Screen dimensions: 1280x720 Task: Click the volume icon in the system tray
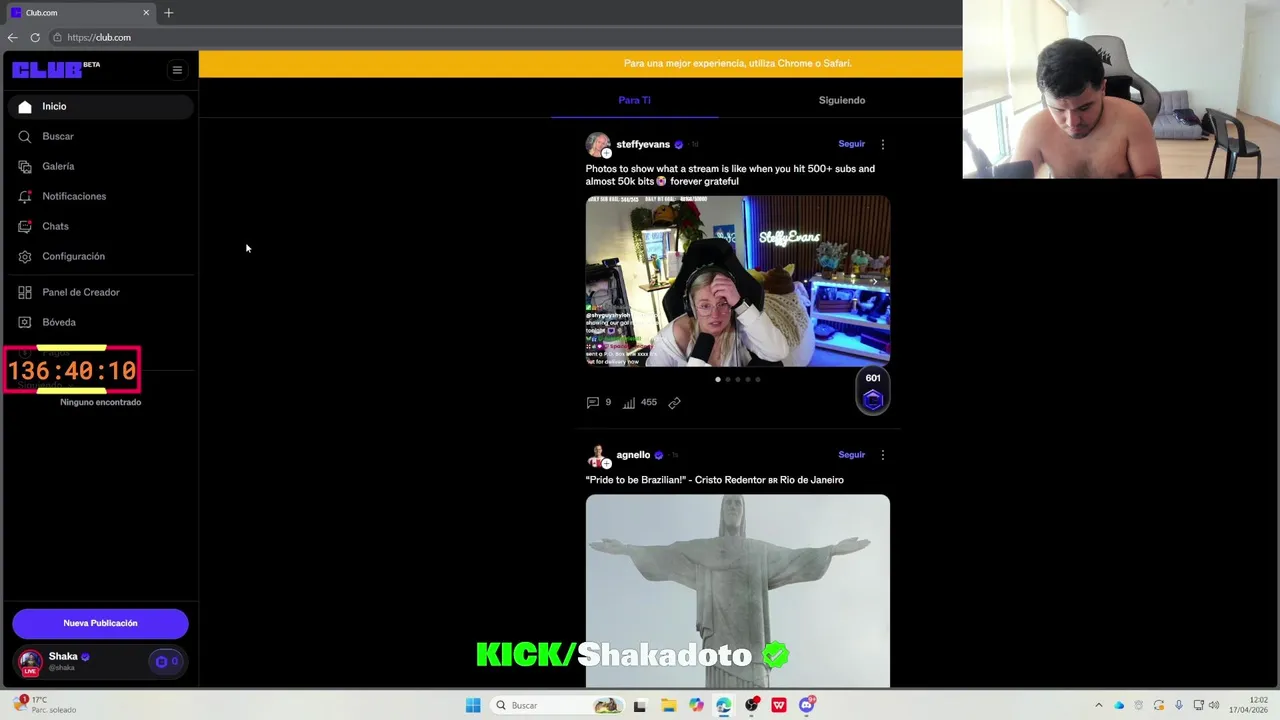pyautogui.click(x=1215, y=705)
